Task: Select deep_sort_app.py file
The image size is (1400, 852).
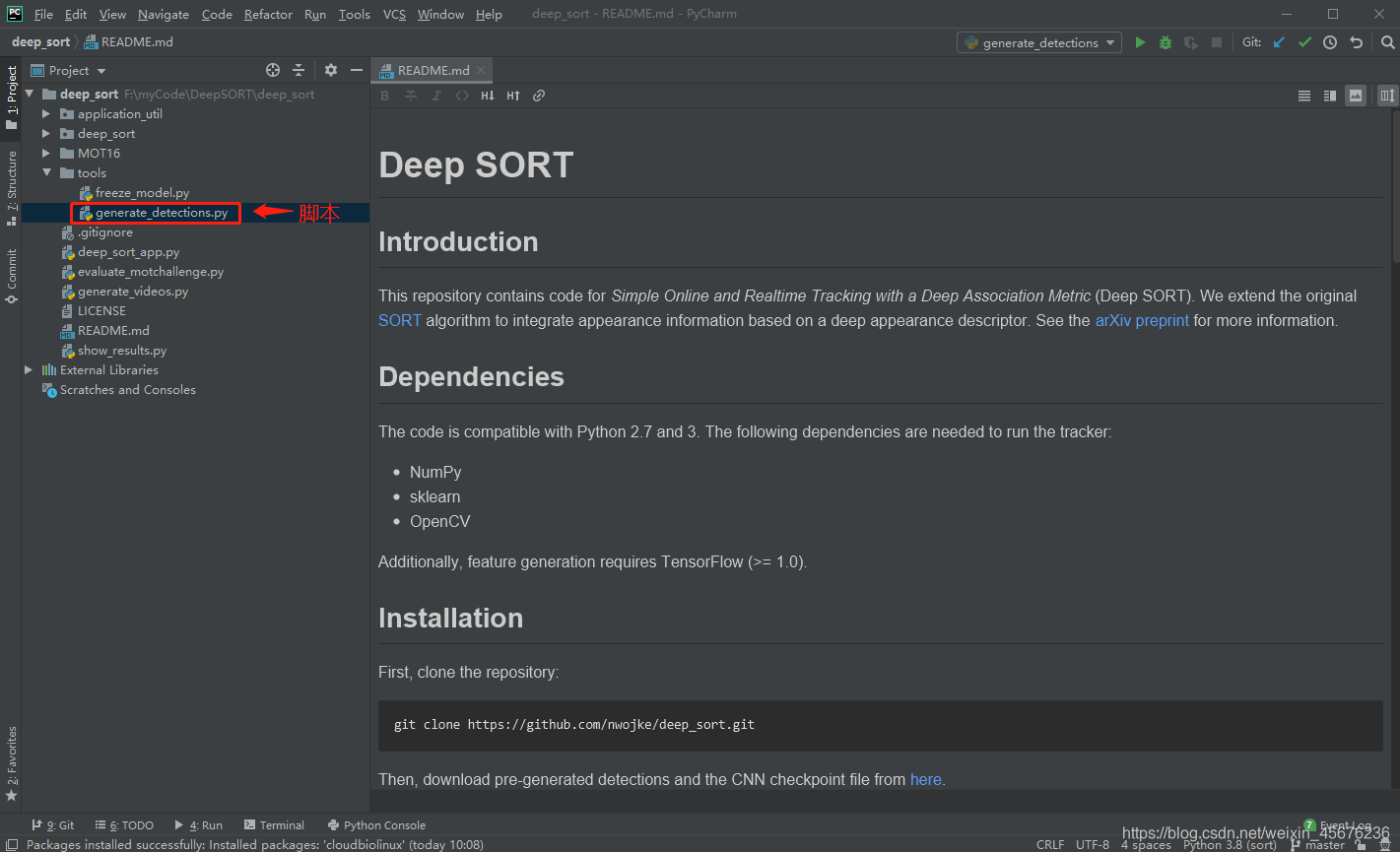Action: (128, 251)
